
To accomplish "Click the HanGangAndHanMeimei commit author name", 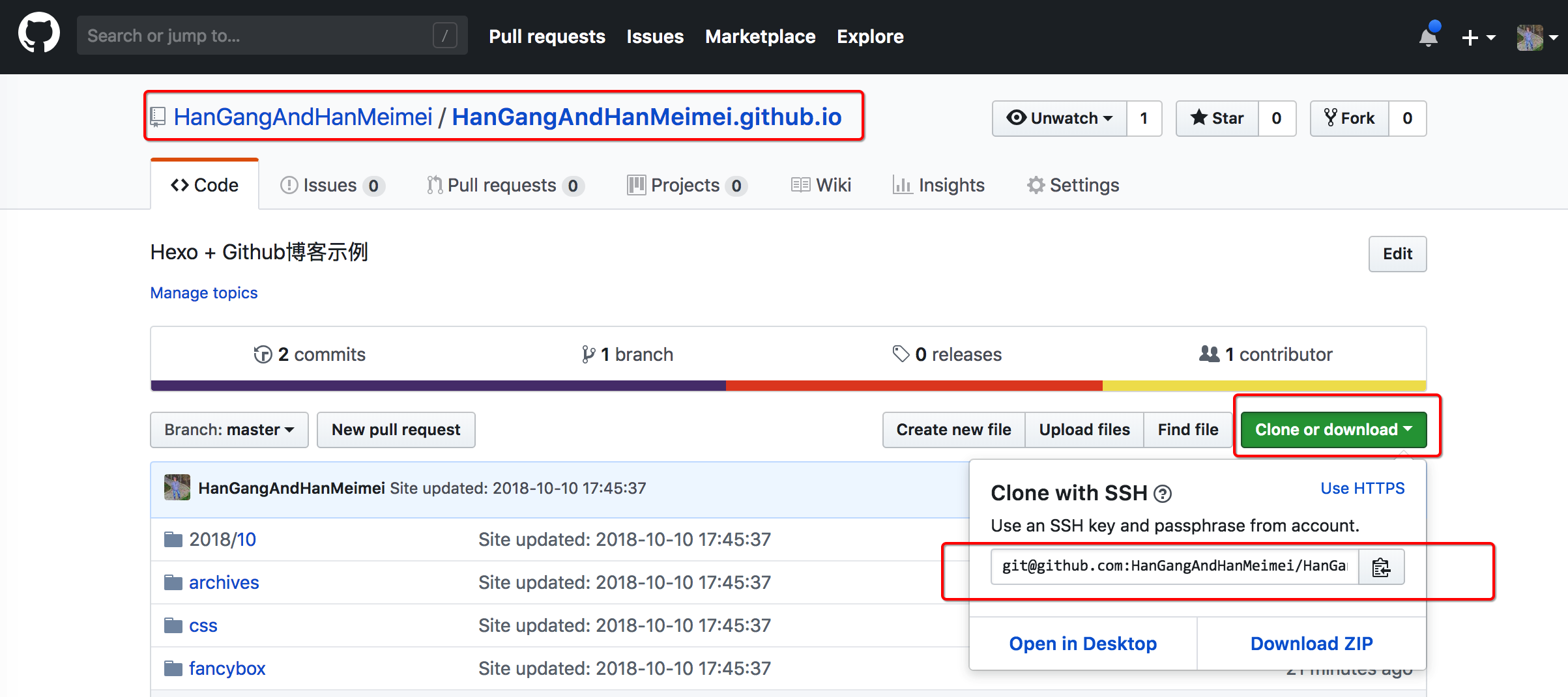I will (291, 488).
